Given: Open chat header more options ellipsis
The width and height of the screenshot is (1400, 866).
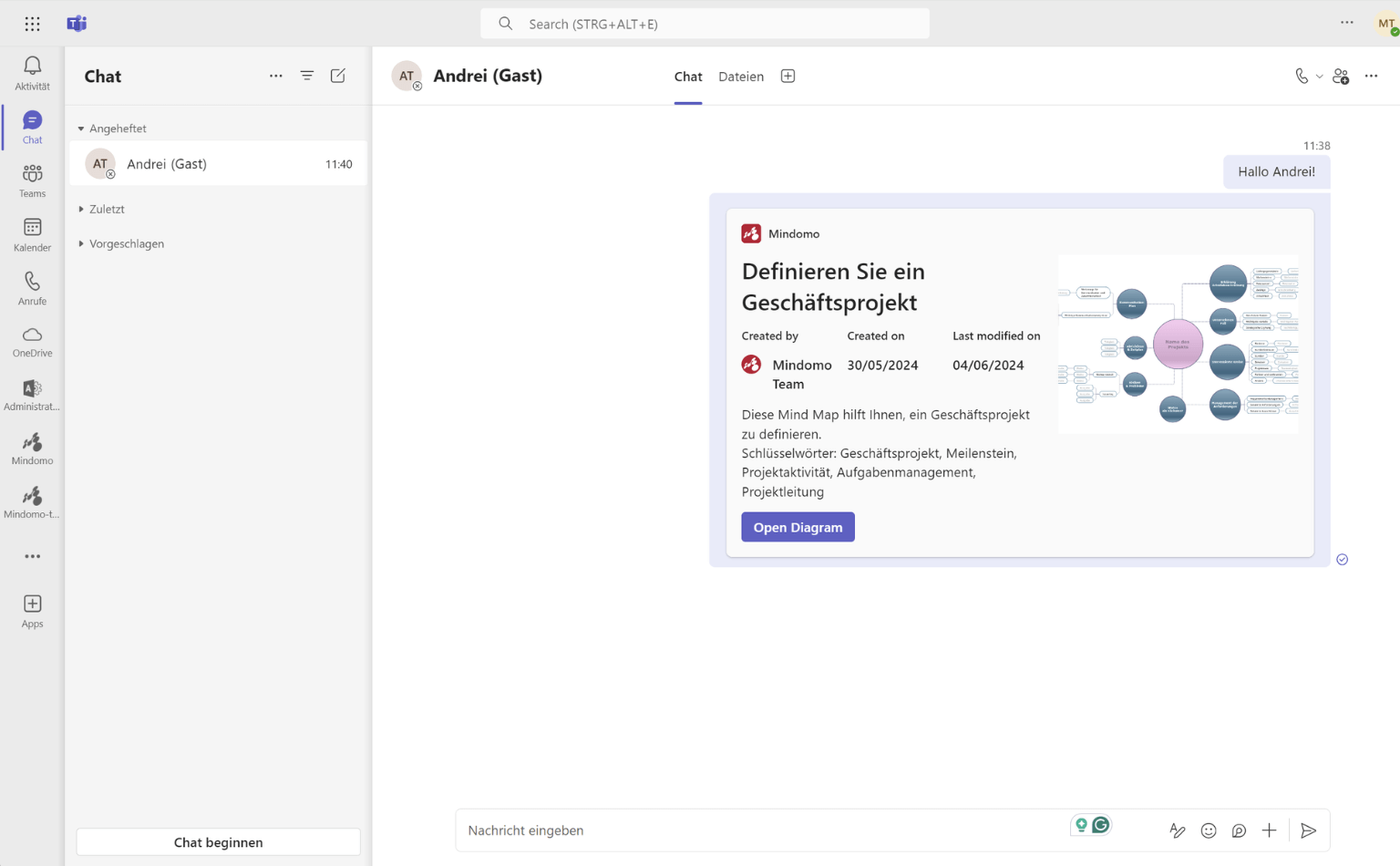Looking at the screenshot, I should 1372,77.
